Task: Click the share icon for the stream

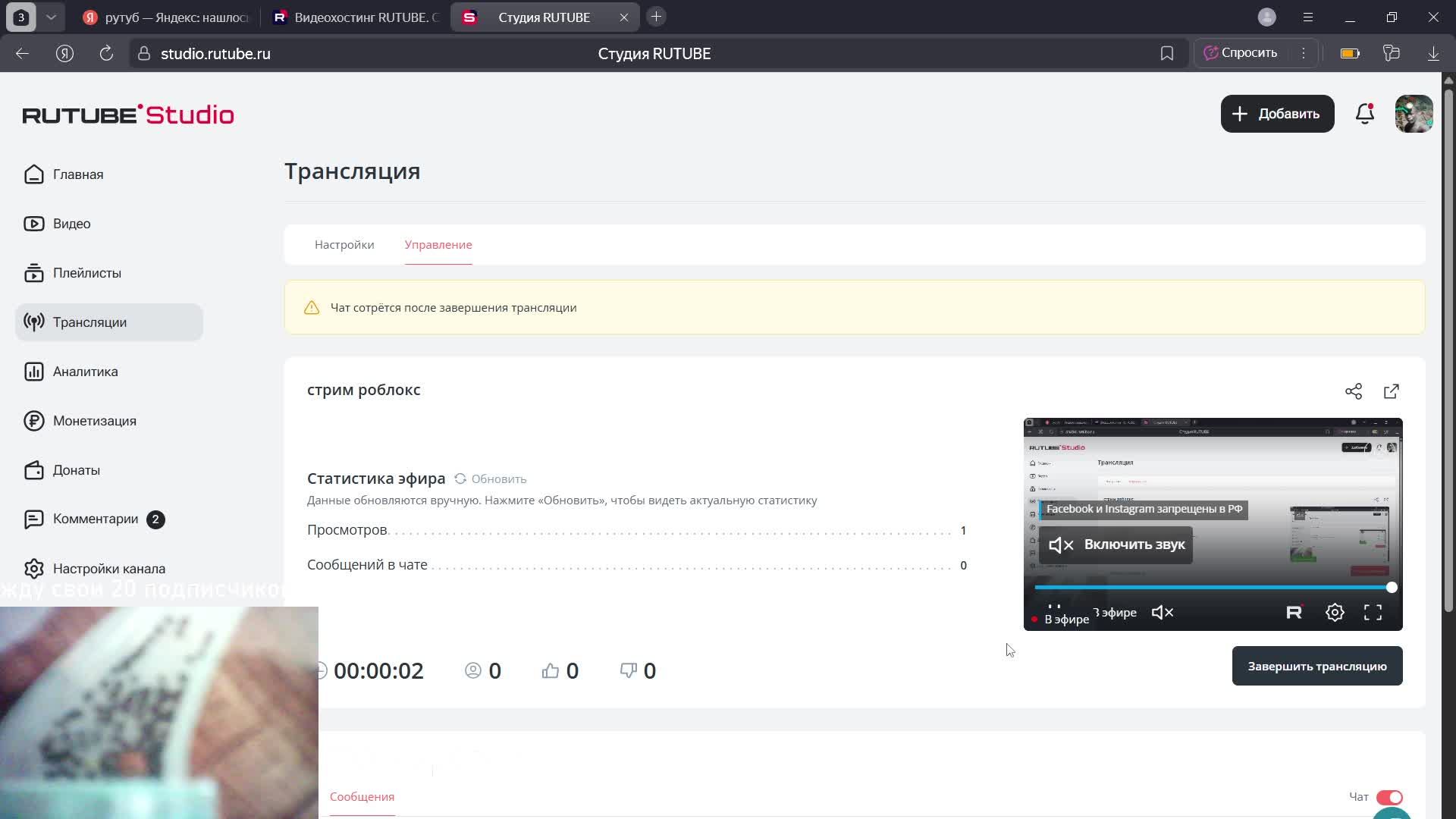Action: [x=1354, y=391]
